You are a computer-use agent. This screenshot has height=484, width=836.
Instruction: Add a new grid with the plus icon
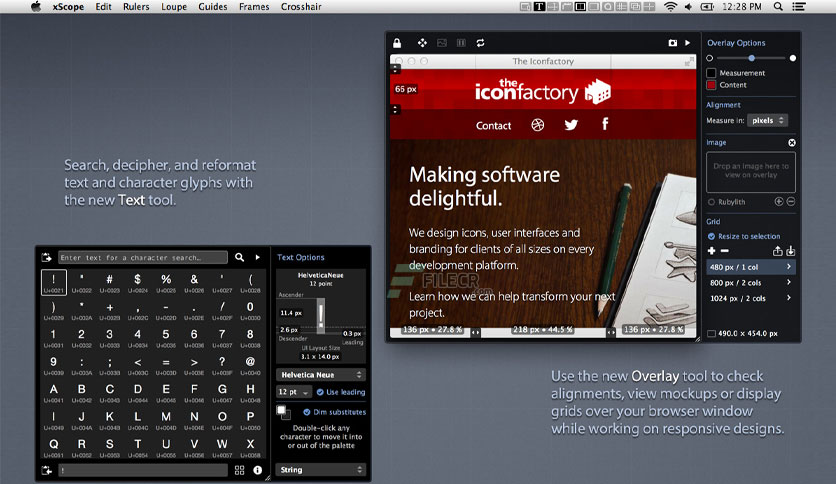[x=711, y=251]
